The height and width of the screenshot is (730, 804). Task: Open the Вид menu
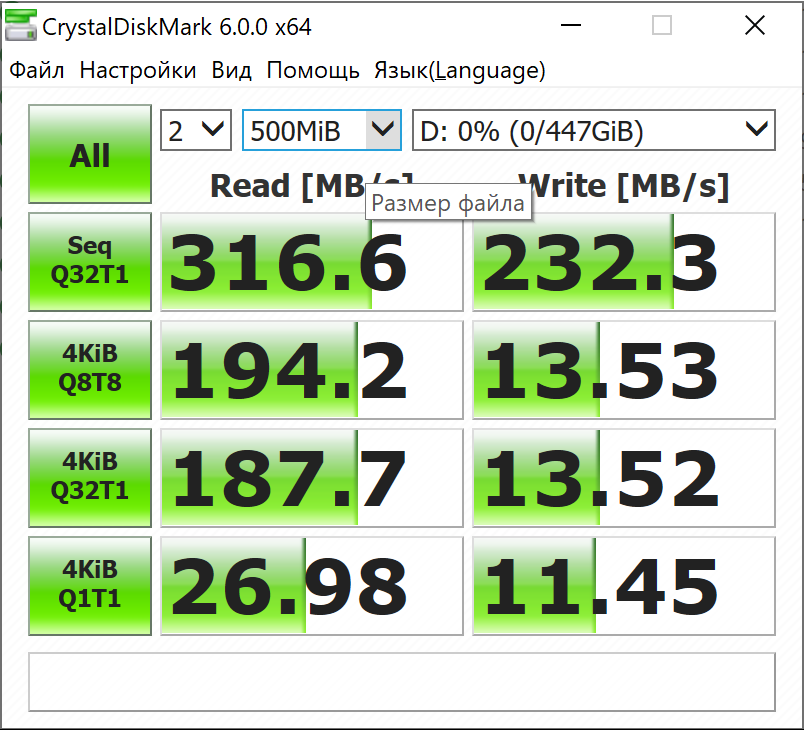coord(231,70)
